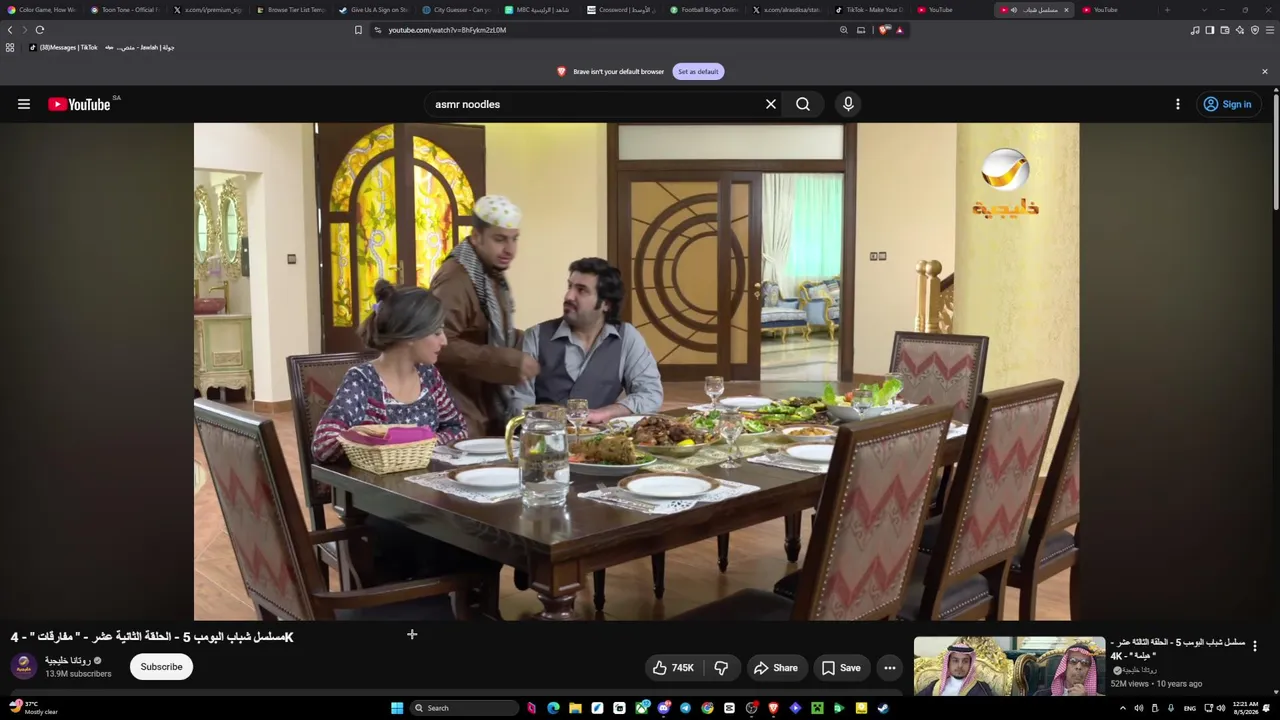Open Discord from the taskbar
1280x720 pixels.
(x=663, y=708)
